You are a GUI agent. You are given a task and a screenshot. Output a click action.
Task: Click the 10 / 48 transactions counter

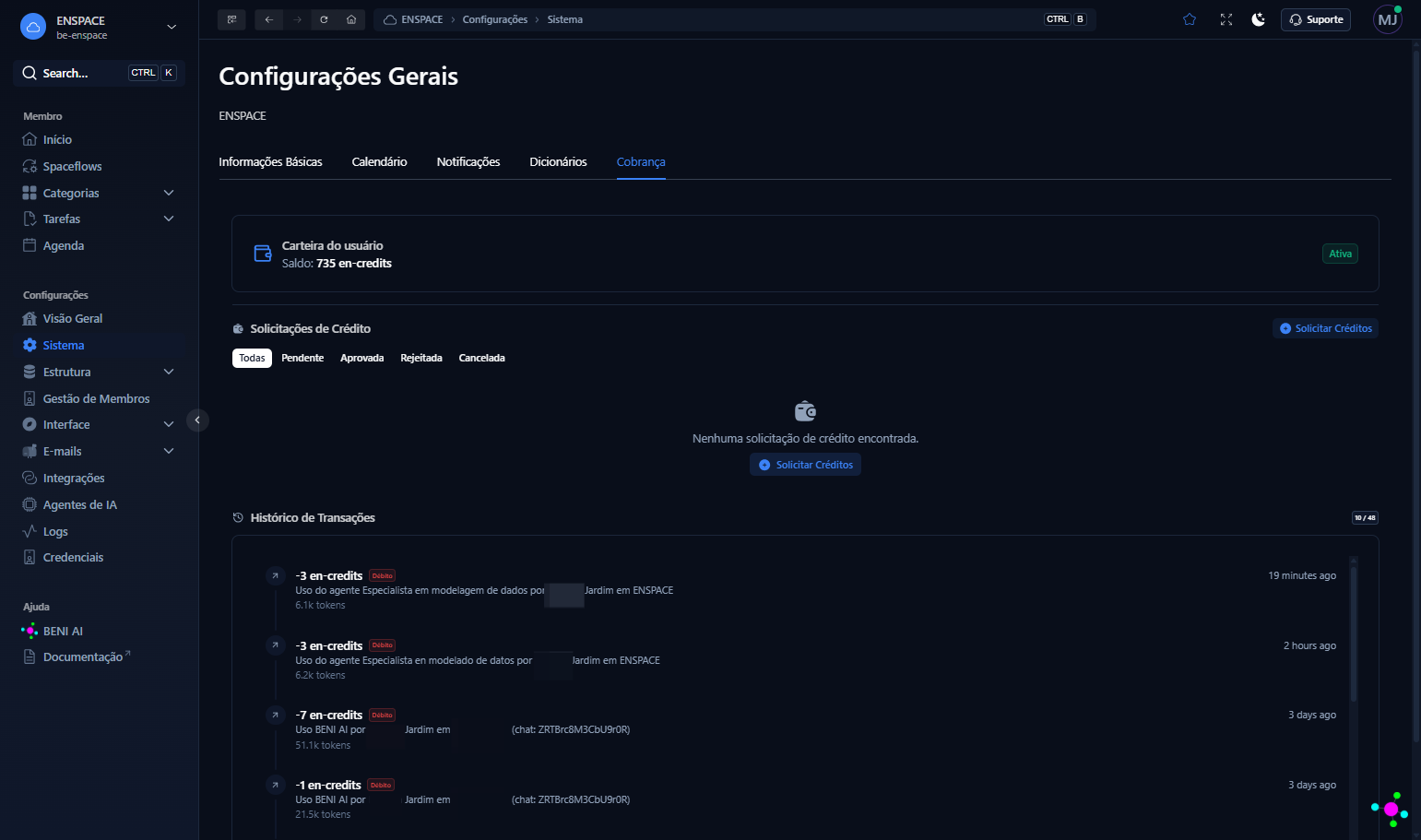tap(1365, 517)
